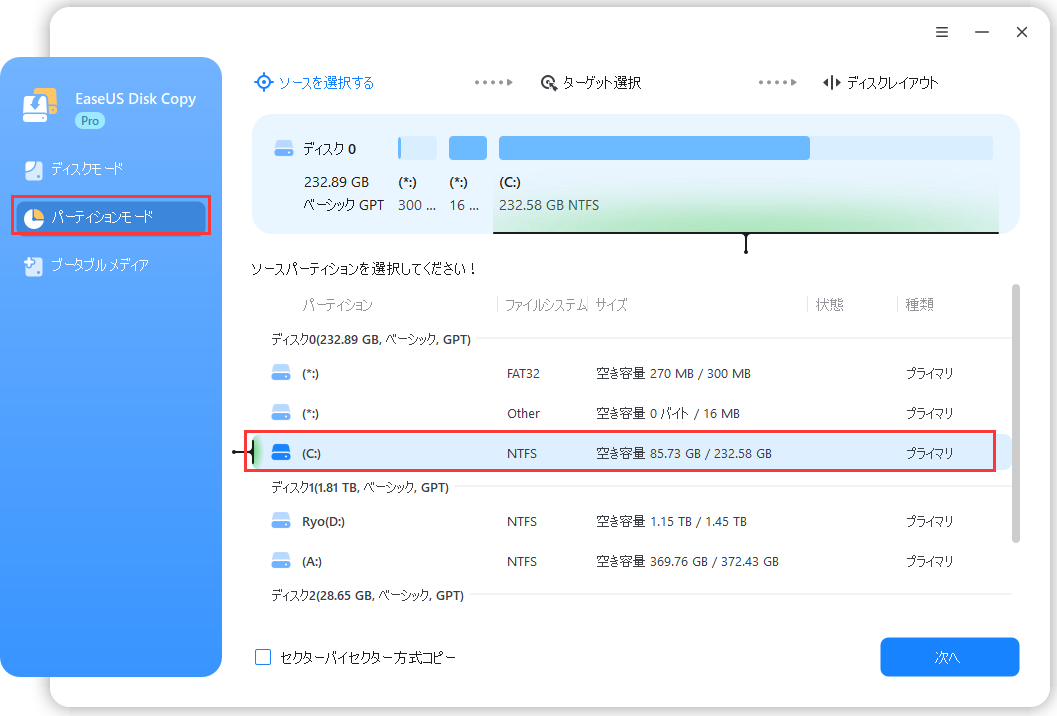Click the Disk 0 drive icon in header
This screenshot has width=1057, height=716.
point(284,149)
